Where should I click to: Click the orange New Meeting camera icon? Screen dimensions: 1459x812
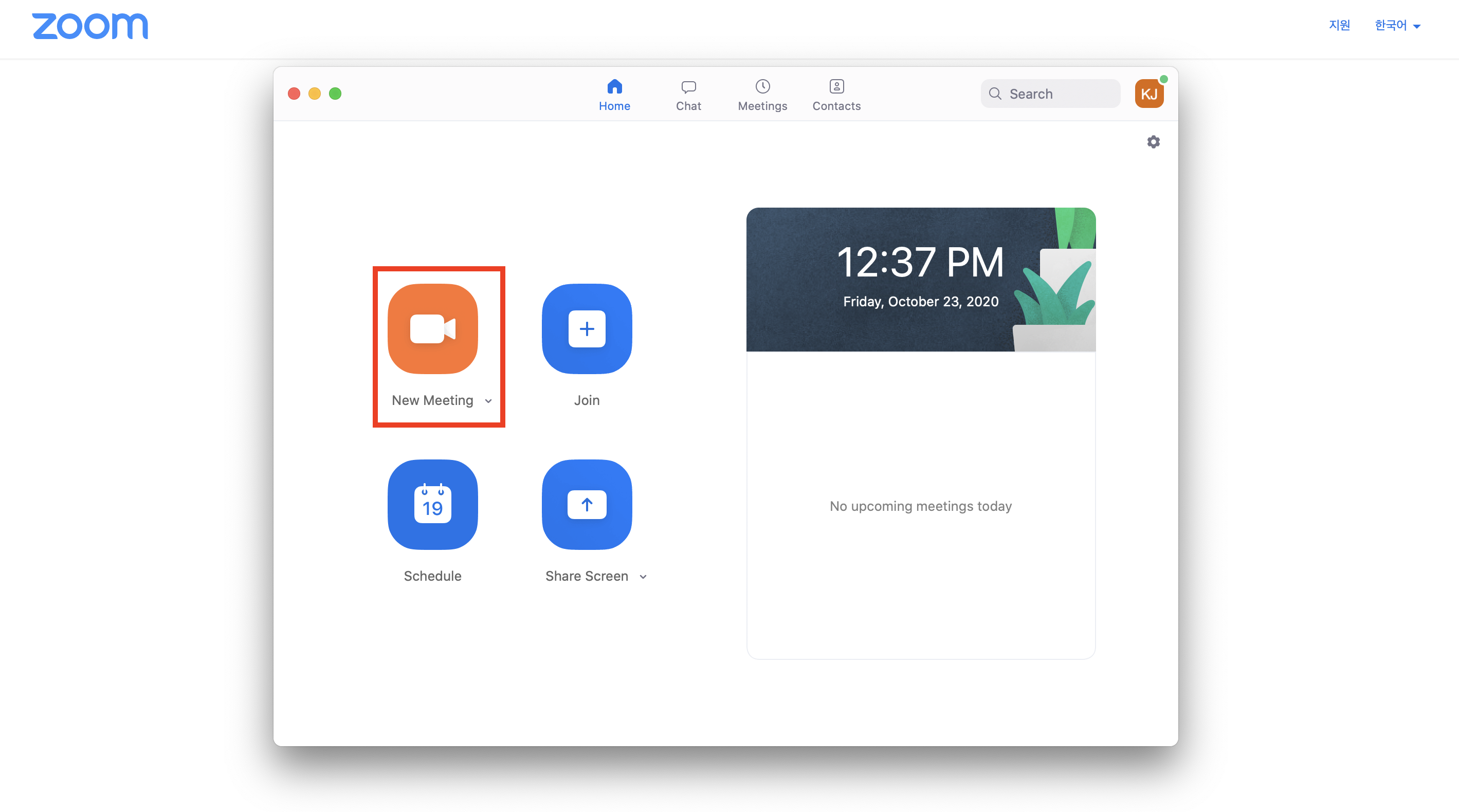433,328
